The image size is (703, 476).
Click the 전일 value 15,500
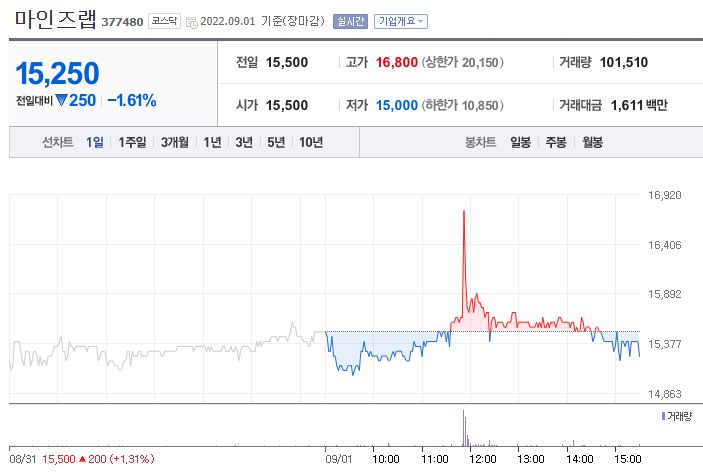[x=287, y=62]
